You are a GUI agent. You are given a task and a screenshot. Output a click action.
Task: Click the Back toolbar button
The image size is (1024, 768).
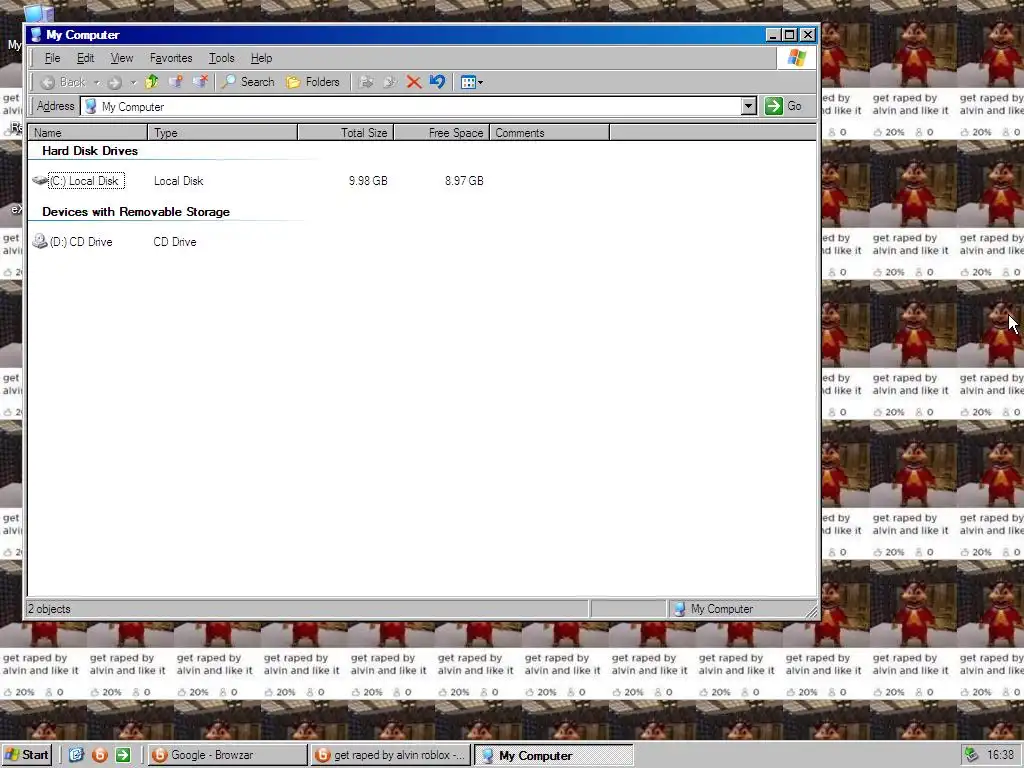pyautogui.click(x=63, y=82)
